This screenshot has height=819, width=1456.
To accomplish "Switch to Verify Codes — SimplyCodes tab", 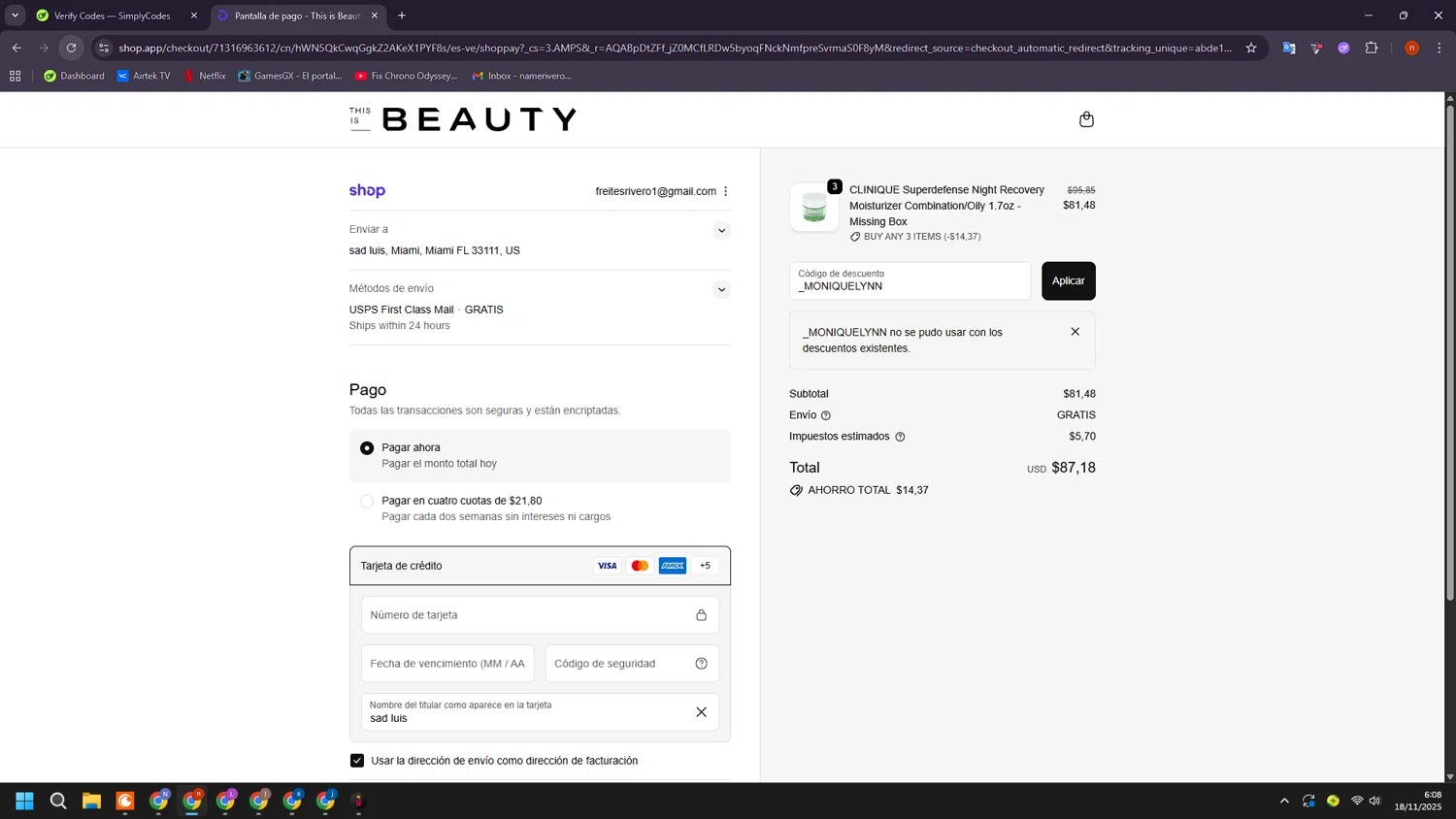I will pyautogui.click(x=116, y=16).
